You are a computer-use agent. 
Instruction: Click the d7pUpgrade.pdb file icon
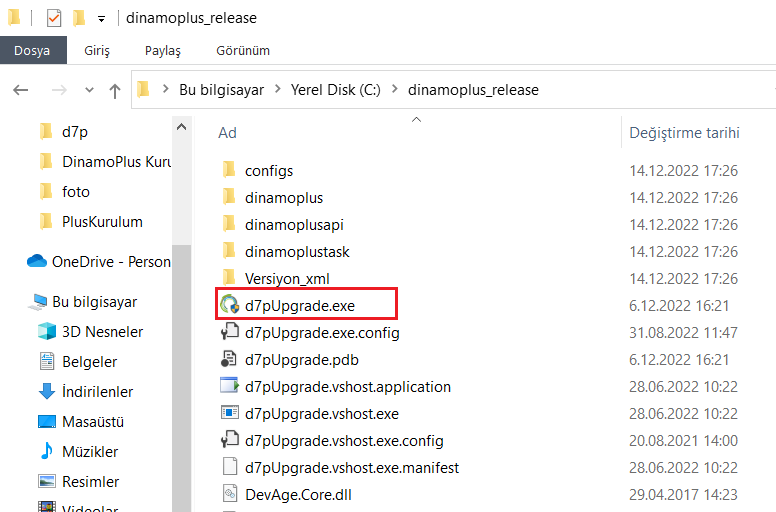(x=229, y=359)
